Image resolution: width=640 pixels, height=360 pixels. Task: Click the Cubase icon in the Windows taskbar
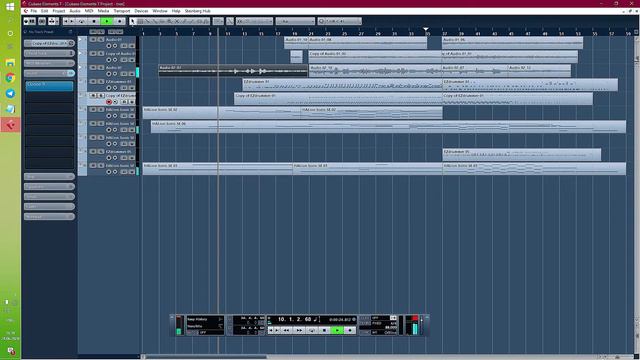click(x=10, y=124)
